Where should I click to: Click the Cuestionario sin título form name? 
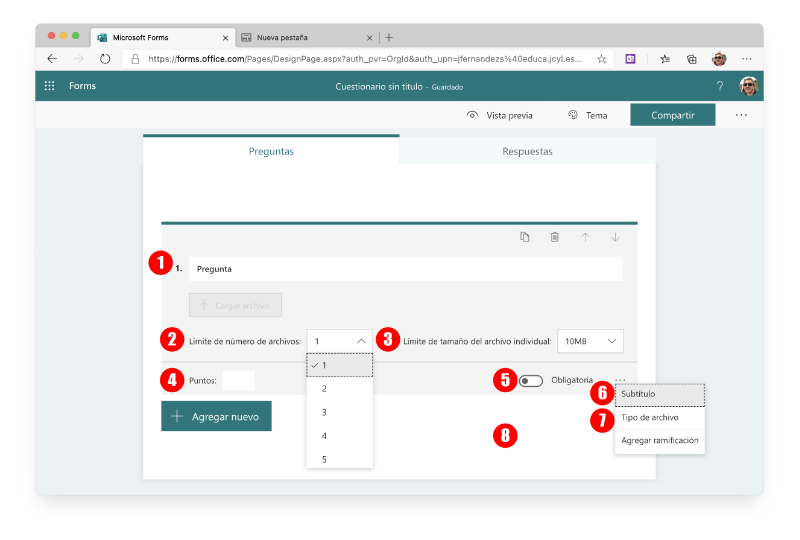click(x=379, y=87)
